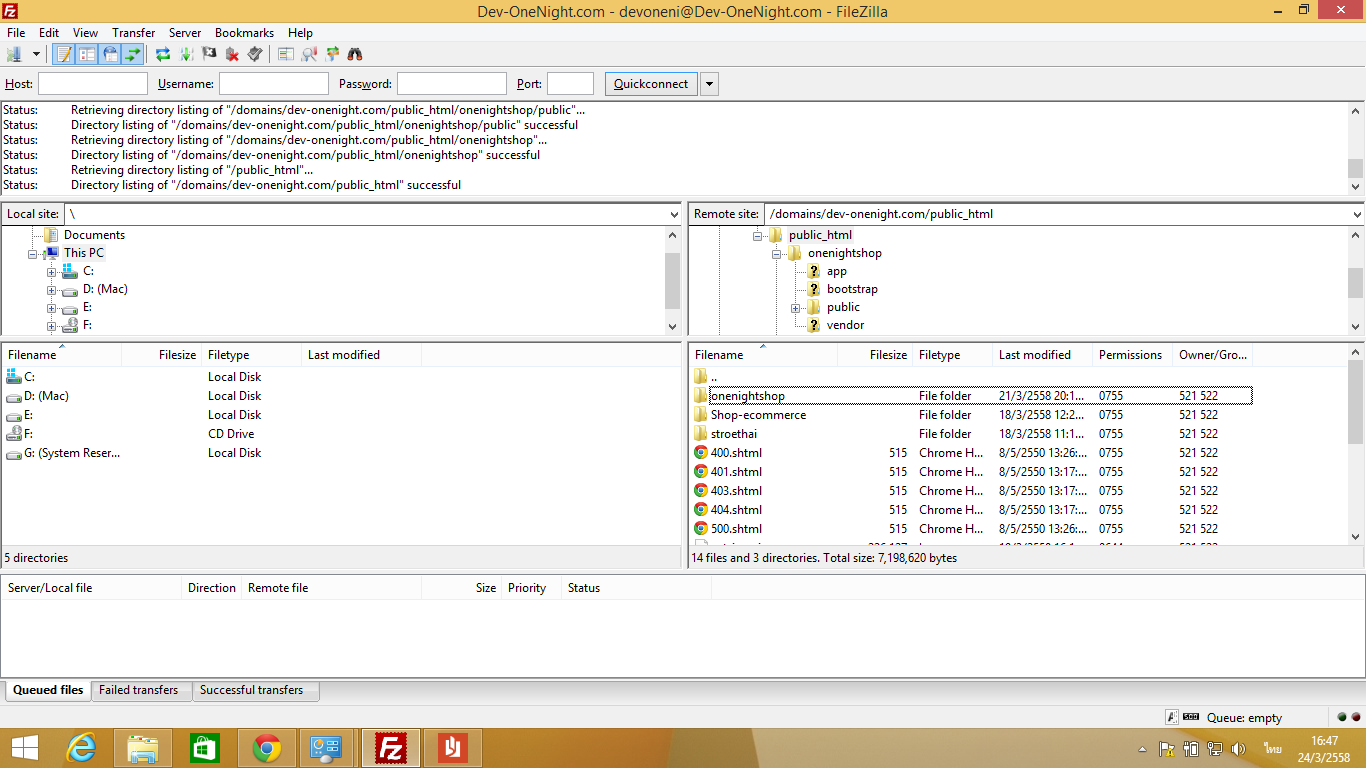Open the Server menu

pos(185,33)
